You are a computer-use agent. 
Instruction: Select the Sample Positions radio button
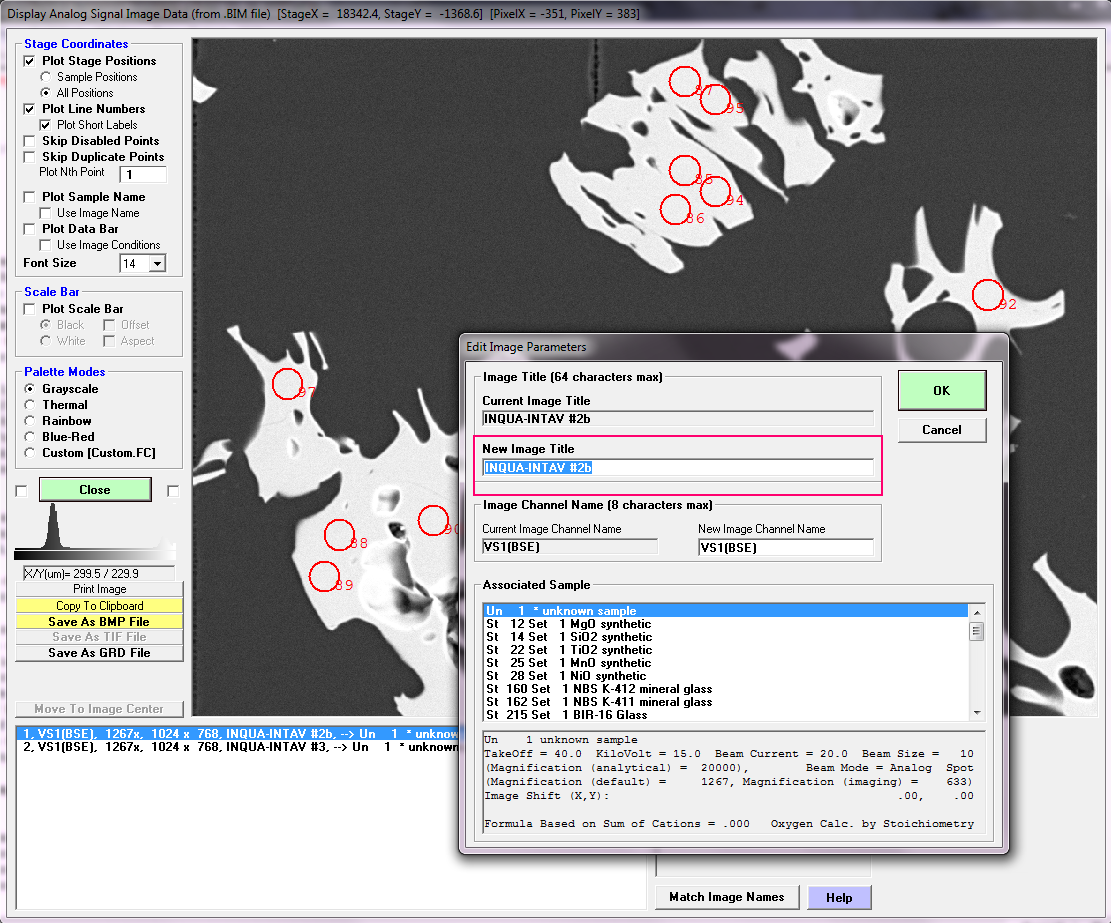click(45, 77)
